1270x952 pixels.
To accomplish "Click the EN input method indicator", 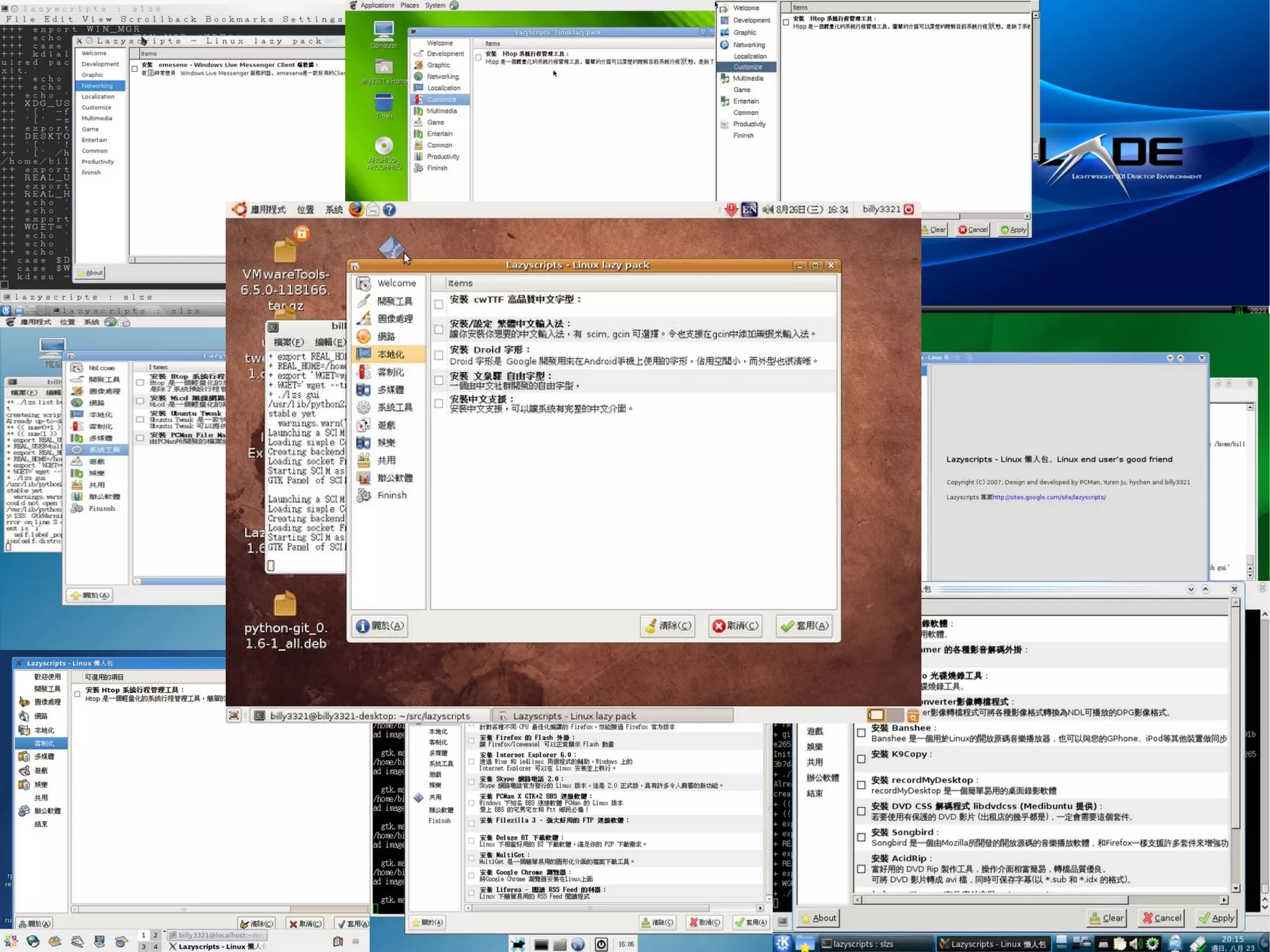I will coord(749,210).
